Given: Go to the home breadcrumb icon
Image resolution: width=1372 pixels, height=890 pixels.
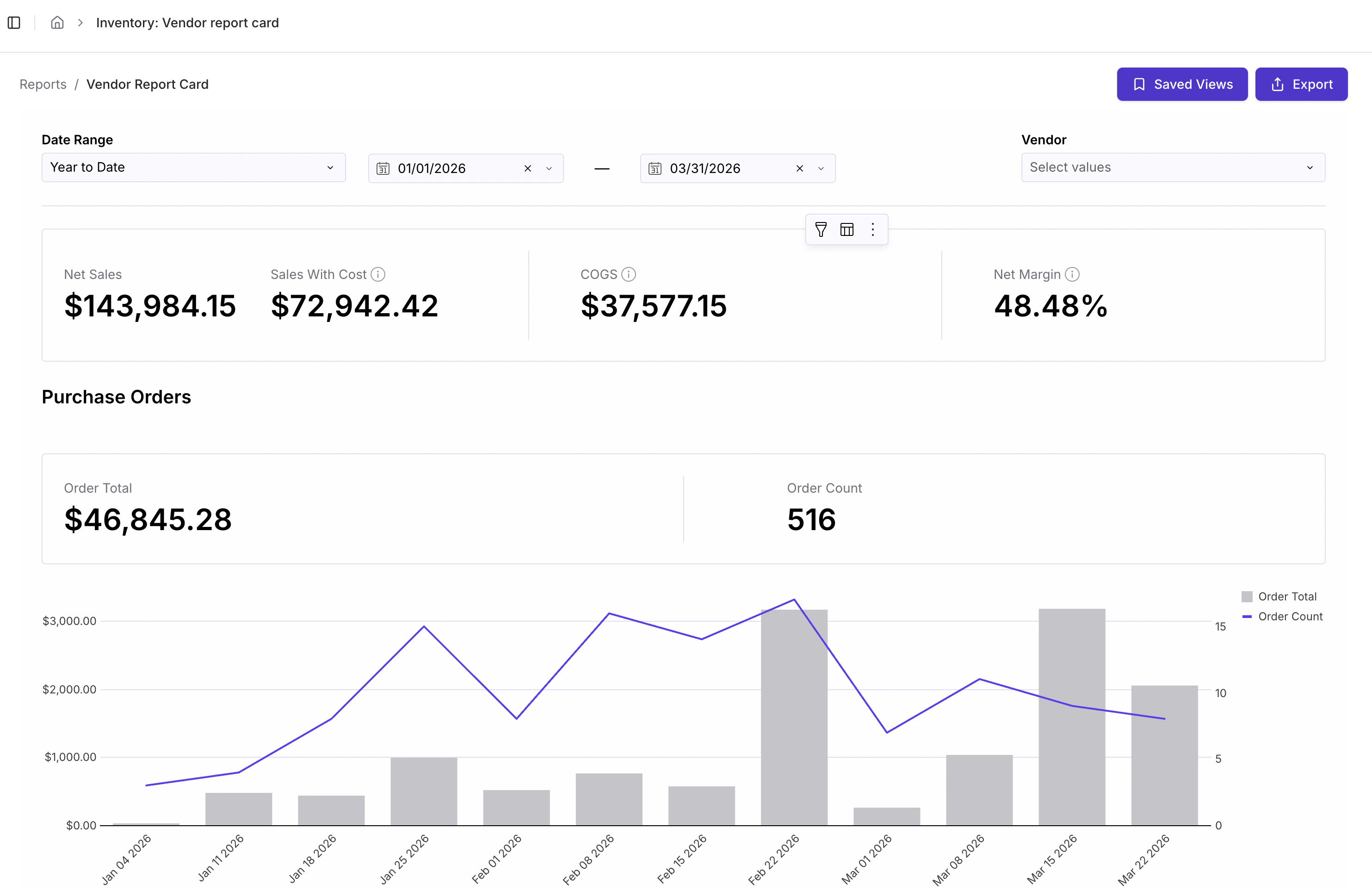Looking at the screenshot, I should 57,23.
